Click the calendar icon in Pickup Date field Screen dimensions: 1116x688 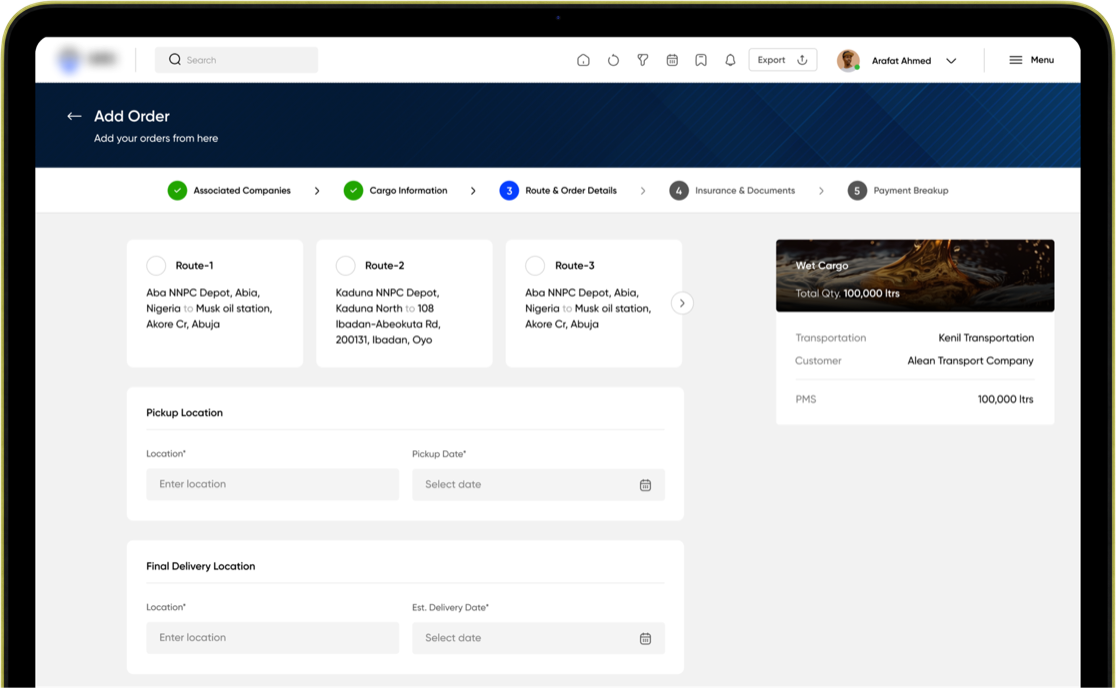646,485
